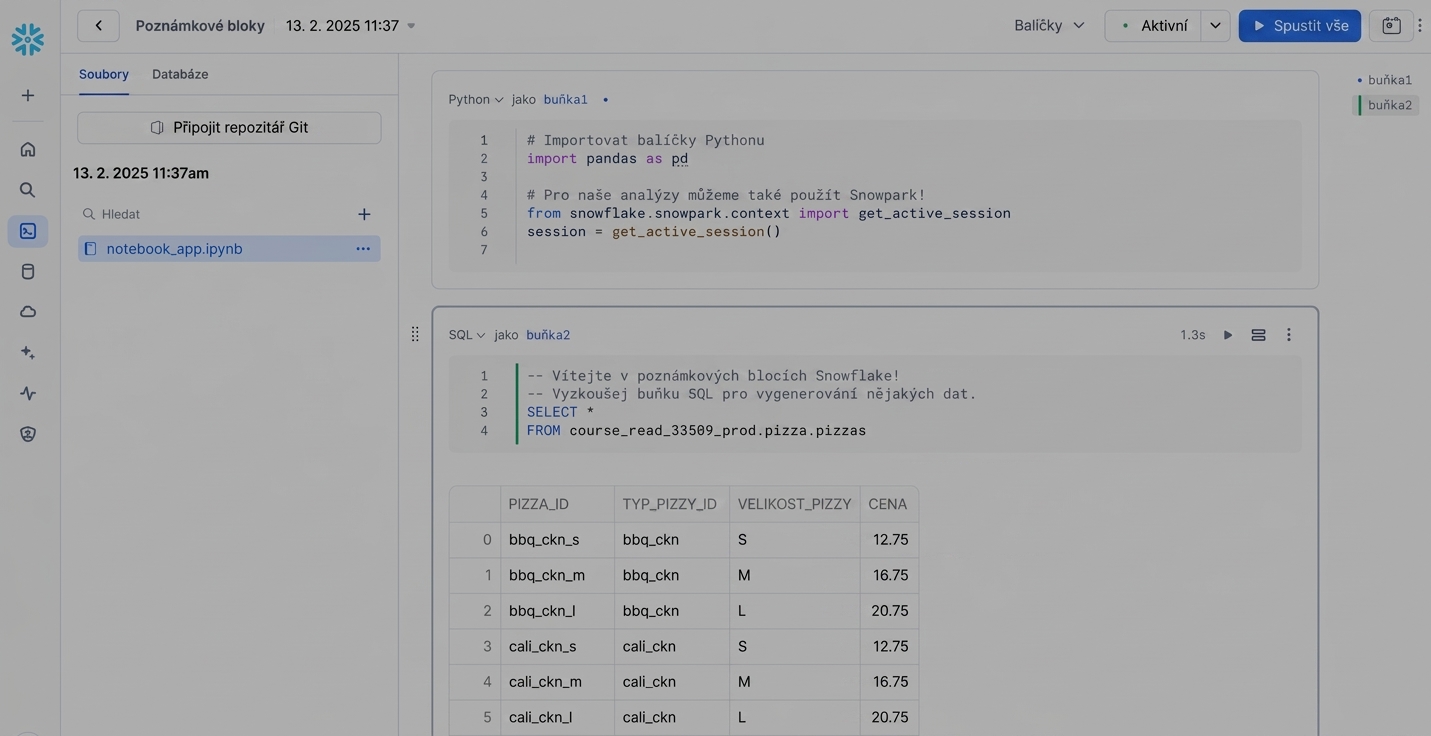Open the Monitoring activity icon
Viewport: 1431px width, 736px height.
(x=28, y=393)
